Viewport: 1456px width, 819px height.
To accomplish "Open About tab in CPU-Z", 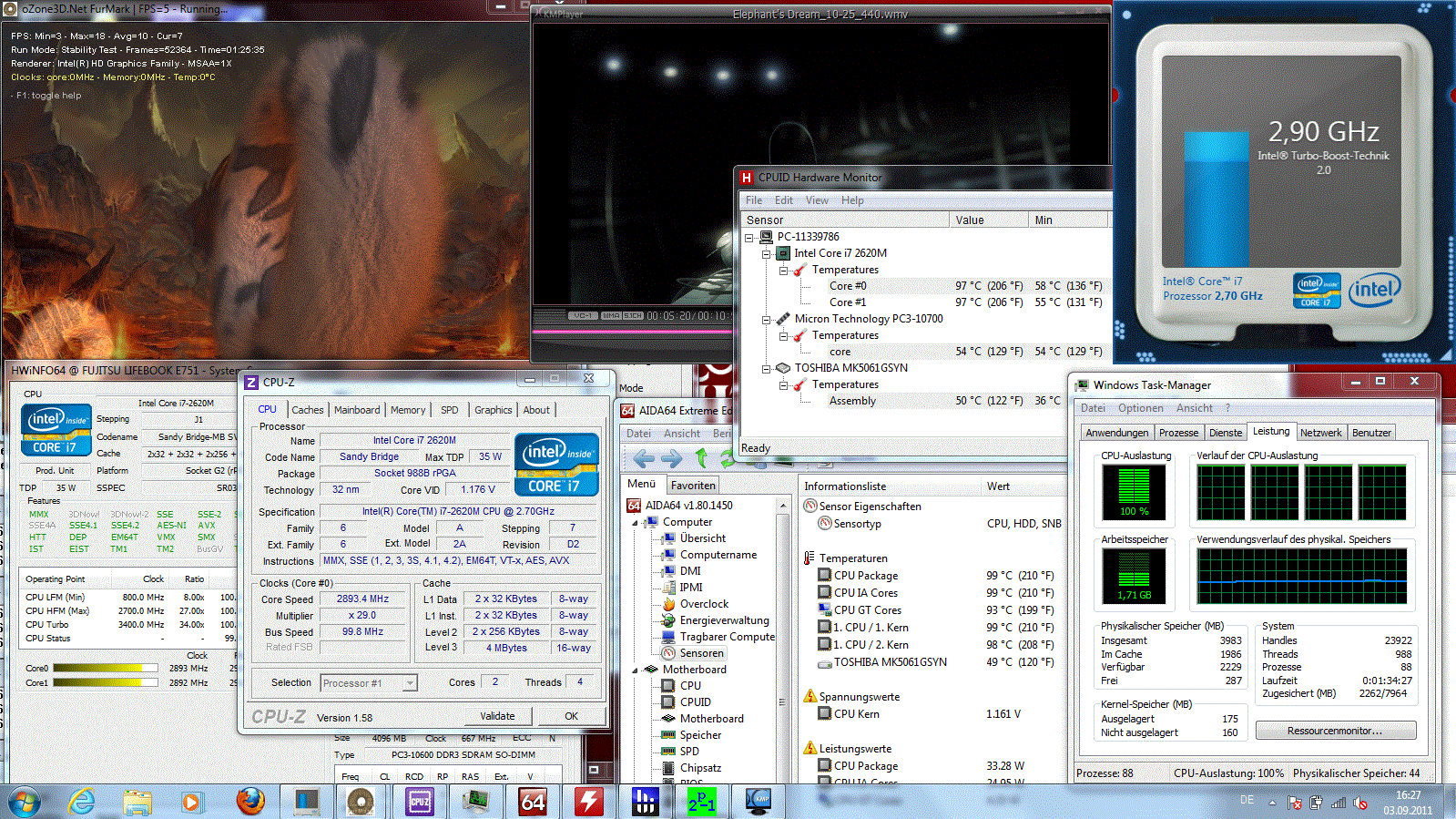I will tap(536, 410).
